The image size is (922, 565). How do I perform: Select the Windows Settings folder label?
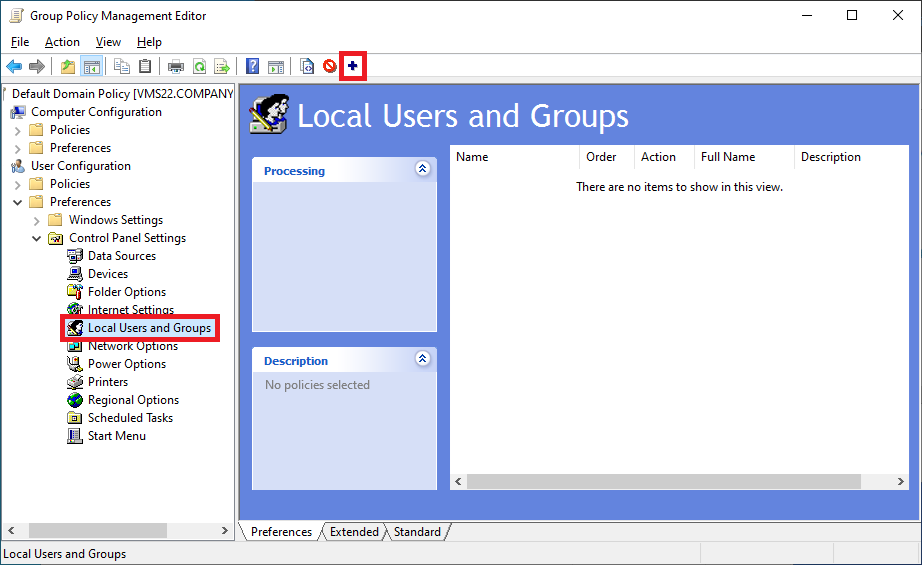pos(116,220)
